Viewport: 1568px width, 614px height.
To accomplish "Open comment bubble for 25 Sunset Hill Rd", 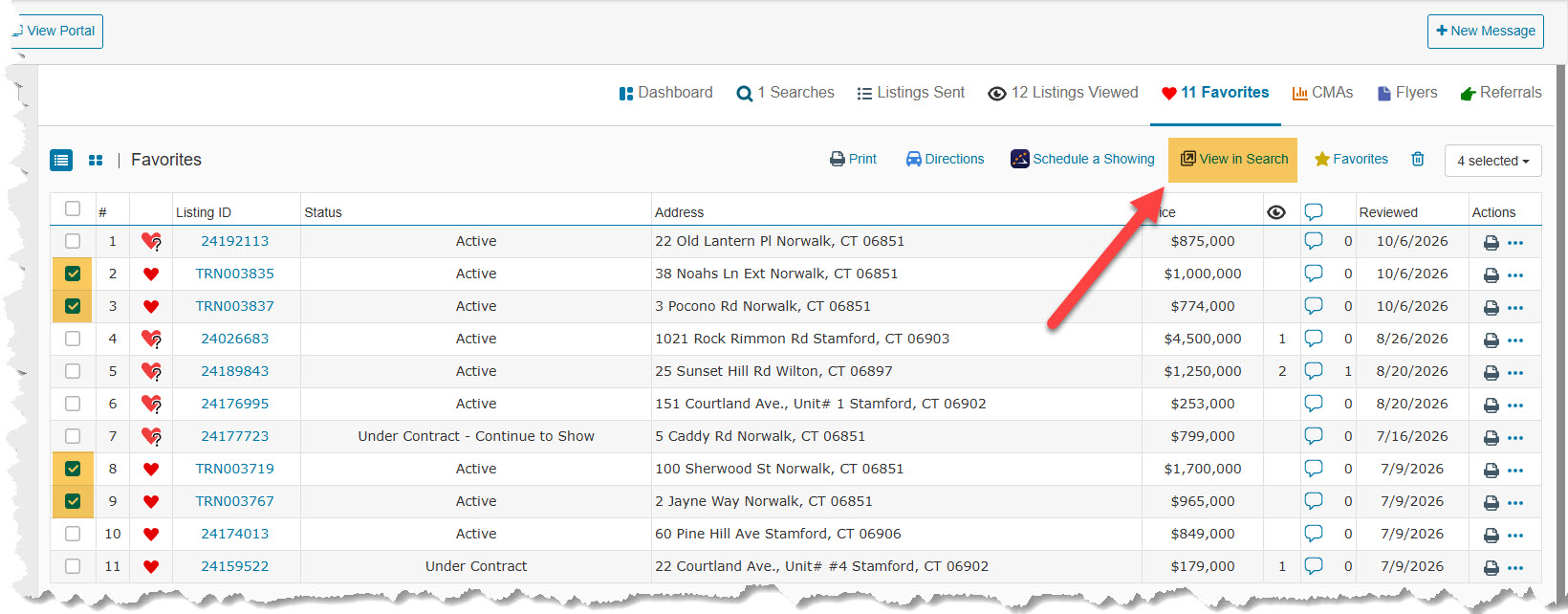I will pos(1314,370).
